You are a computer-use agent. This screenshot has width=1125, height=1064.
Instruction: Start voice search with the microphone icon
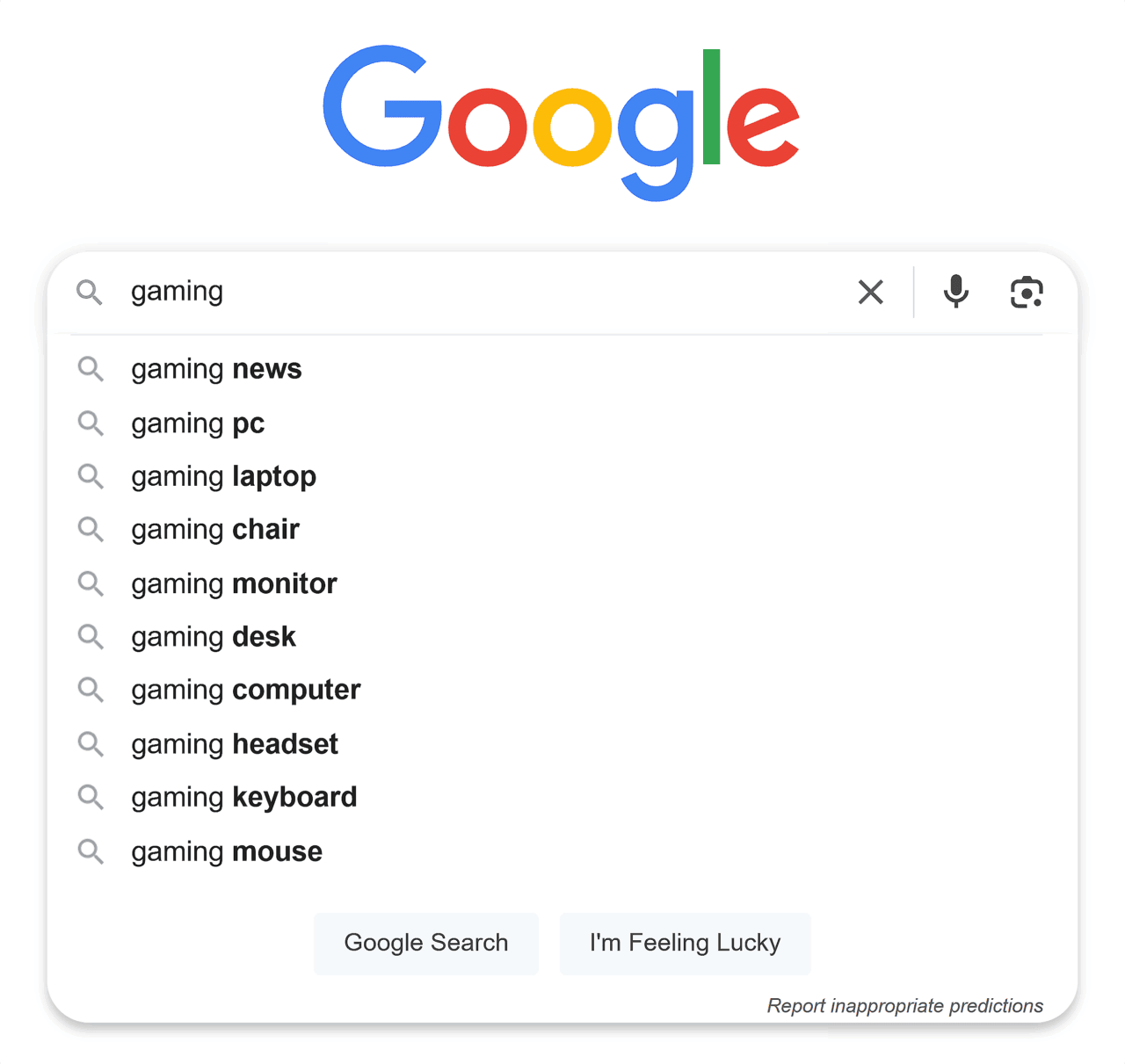(x=955, y=292)
